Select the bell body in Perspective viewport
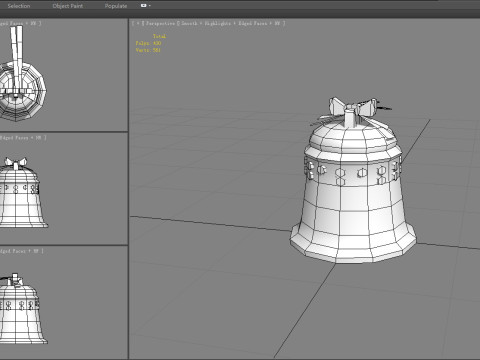This screenshot has height=360, width=480. [x=353, y=200]
